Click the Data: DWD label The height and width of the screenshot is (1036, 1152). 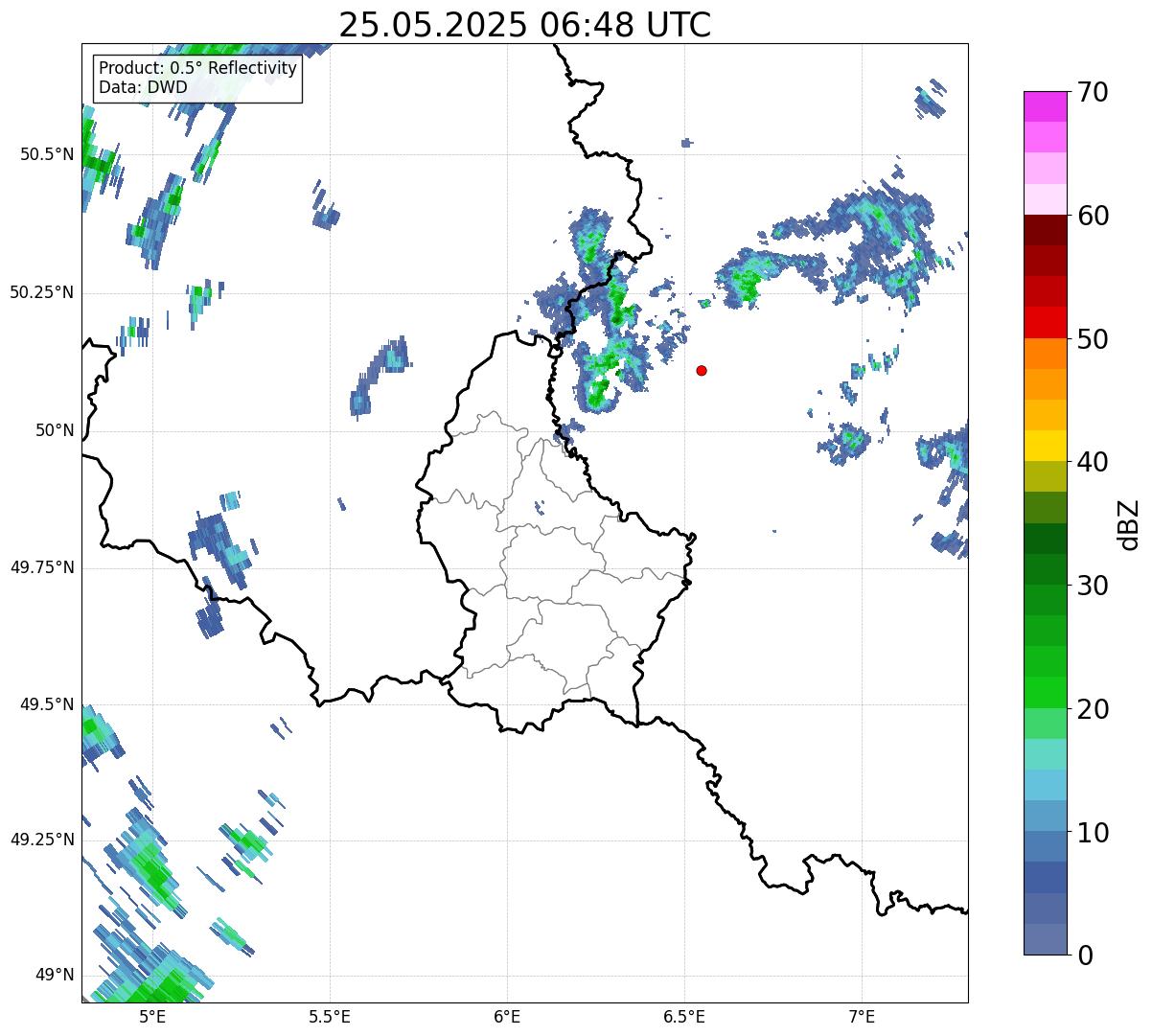(143, 87)
